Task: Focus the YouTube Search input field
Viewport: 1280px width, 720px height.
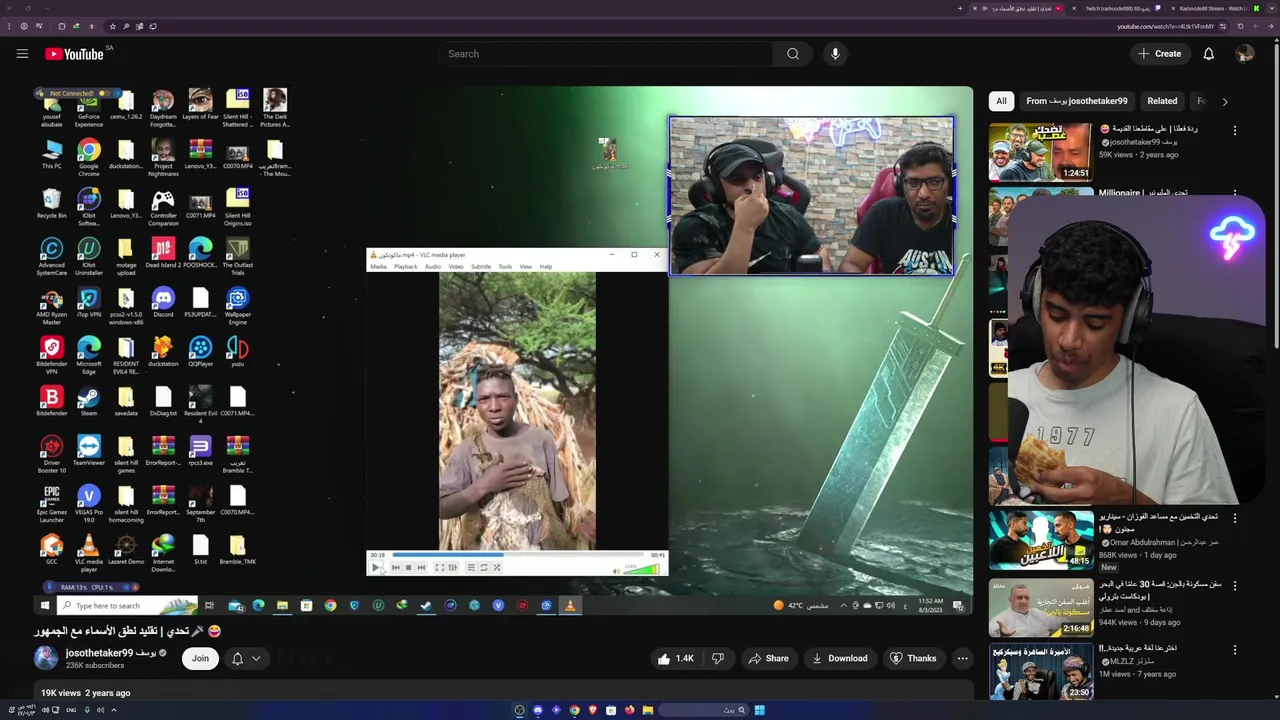Action: (605, 54)
